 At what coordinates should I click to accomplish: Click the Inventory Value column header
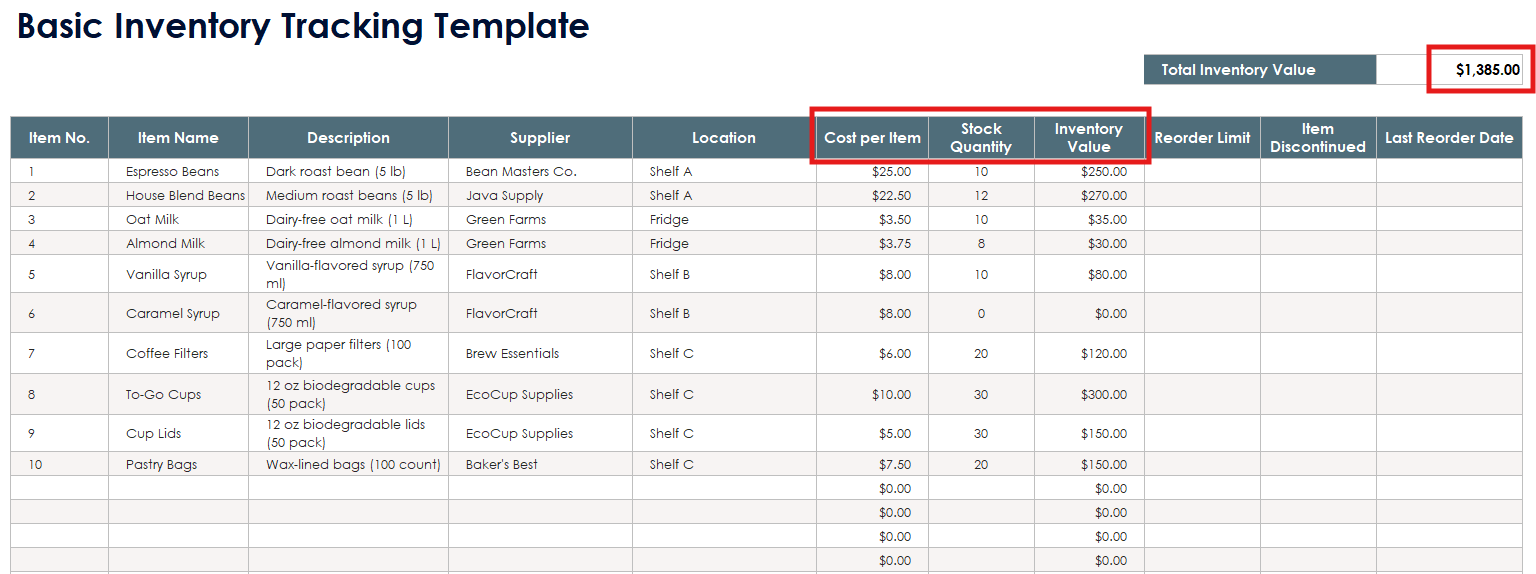[x=1089, y=138]
